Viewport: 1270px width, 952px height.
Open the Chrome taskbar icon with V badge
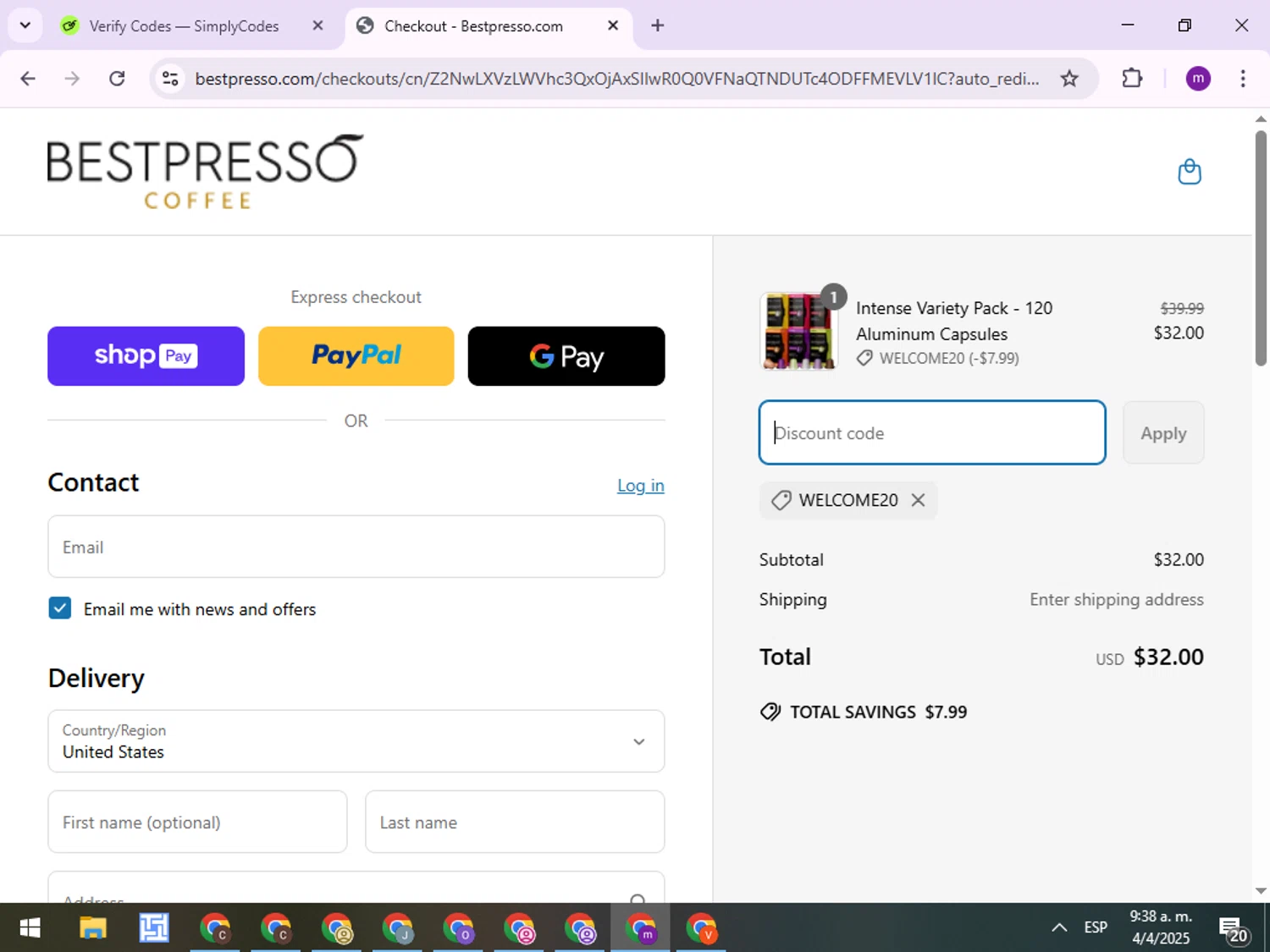[x=702, y=928]
